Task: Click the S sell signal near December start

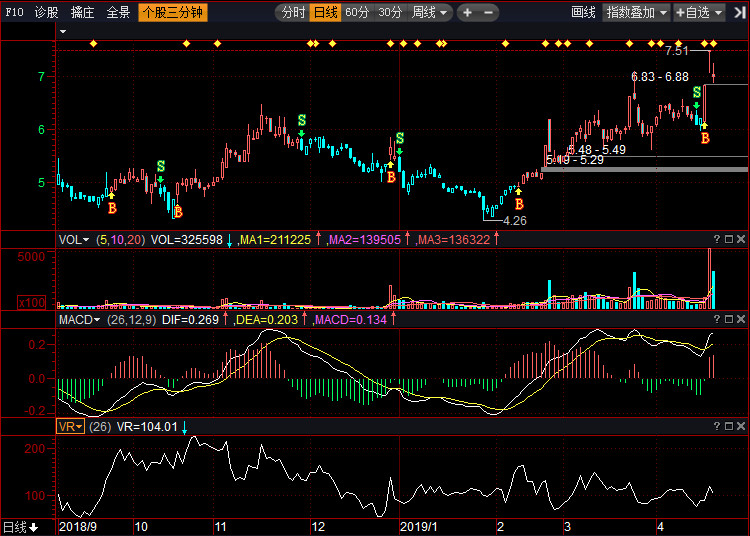Action: pos(302,120)
